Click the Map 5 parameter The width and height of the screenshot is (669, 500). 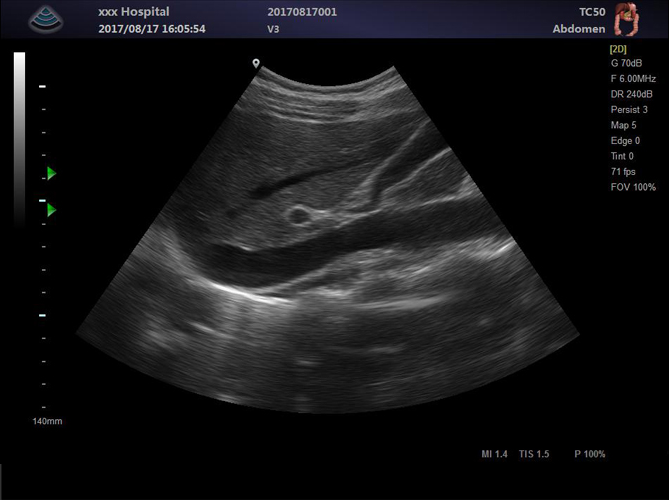(623, 125)
